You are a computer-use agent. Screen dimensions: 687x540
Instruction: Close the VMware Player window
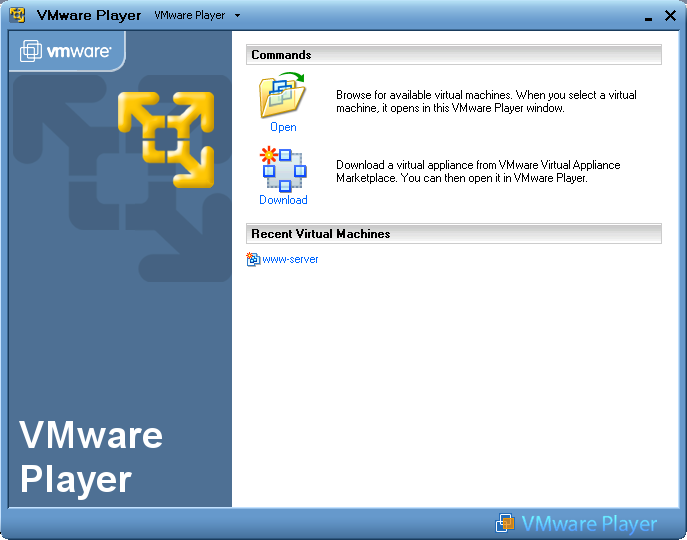[670, 15]
